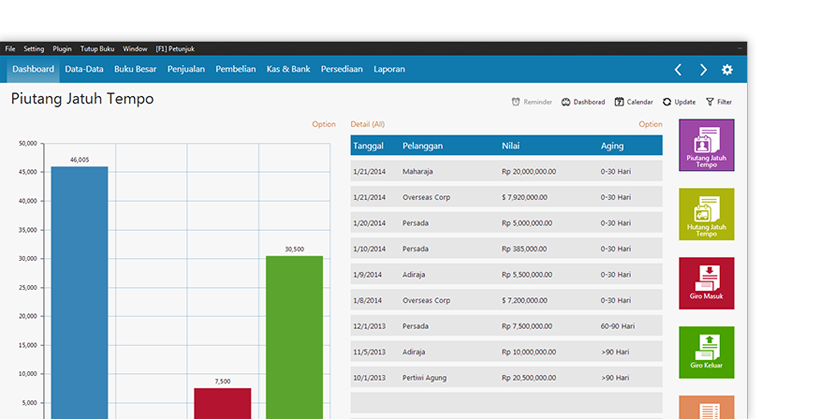Open the Setting menu

point(34,49)
